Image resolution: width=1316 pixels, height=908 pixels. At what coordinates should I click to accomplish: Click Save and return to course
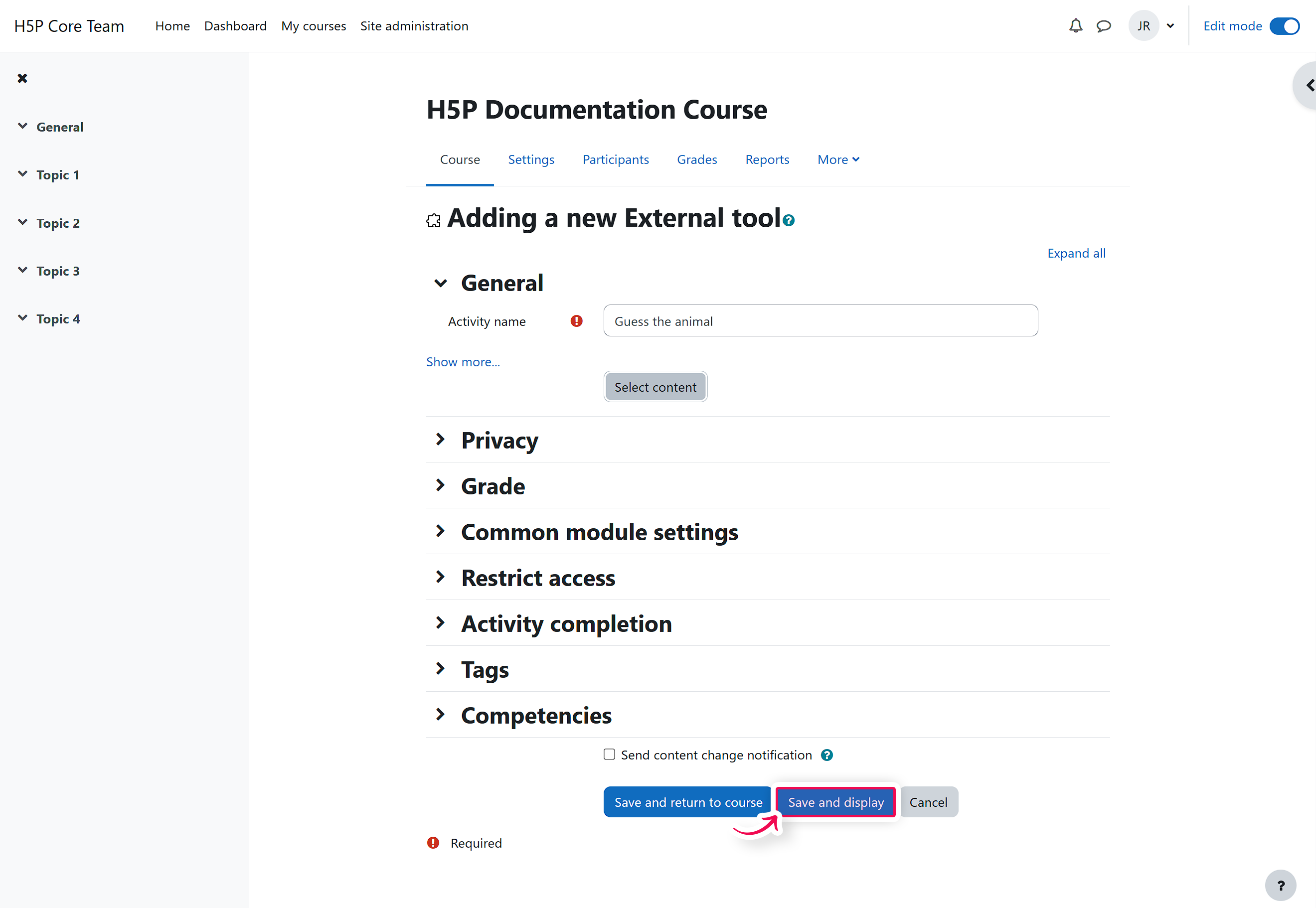[x=688, y=802]
